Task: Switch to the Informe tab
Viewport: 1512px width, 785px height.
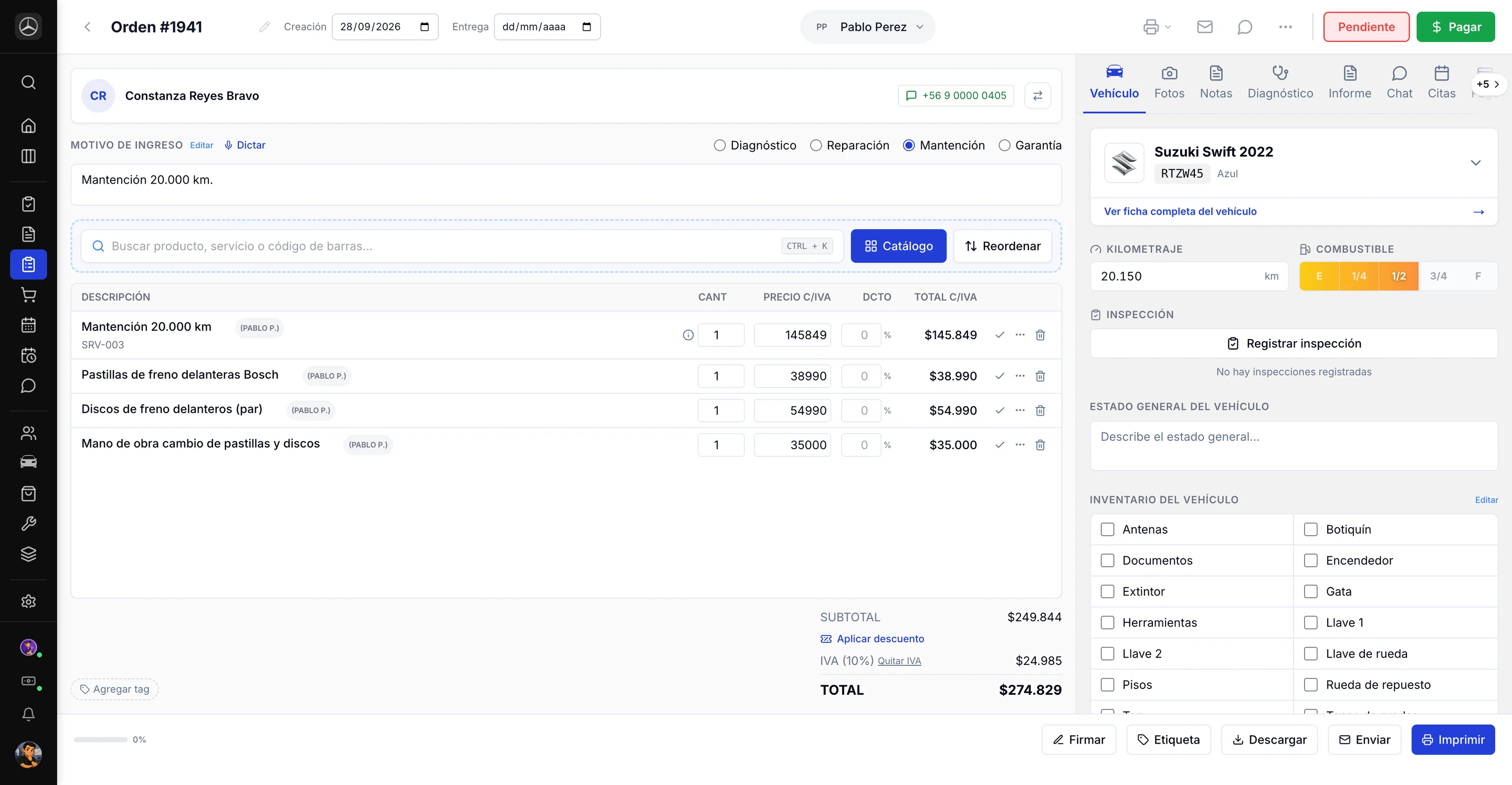Action: [x=1349, y=83]
